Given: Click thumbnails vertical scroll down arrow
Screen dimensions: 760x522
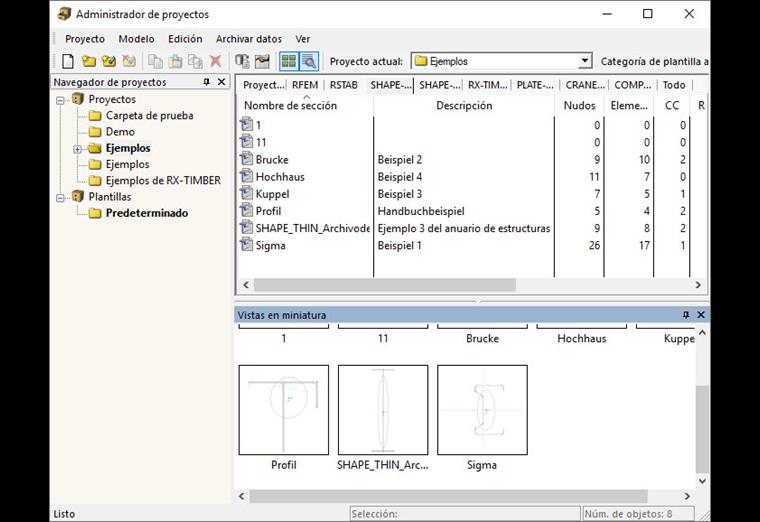Looking at the screenshot, I should pyautogui.click(x=702, y=481).
